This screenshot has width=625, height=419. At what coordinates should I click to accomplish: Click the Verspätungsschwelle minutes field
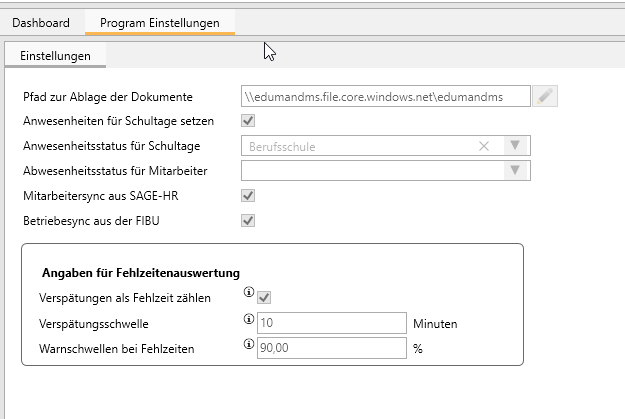(x=332, y=323)
